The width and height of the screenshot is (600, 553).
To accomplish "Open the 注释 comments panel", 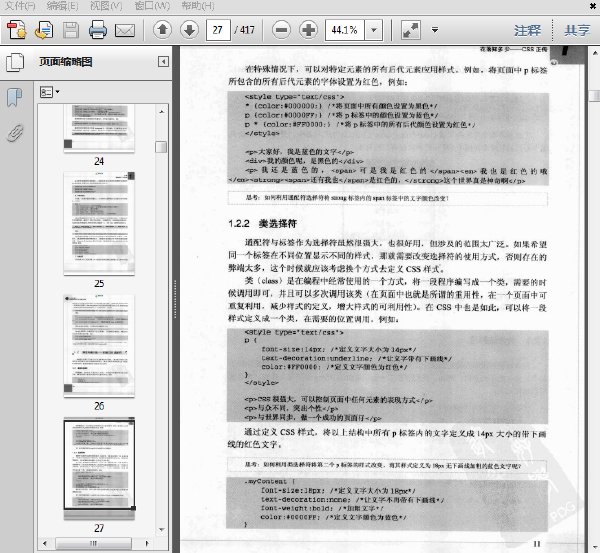I will click(527, 30).
